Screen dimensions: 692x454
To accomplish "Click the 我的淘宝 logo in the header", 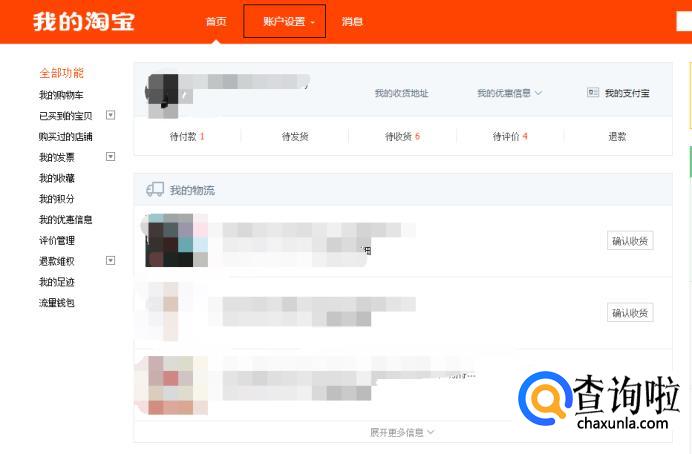I will click(83, 21).
